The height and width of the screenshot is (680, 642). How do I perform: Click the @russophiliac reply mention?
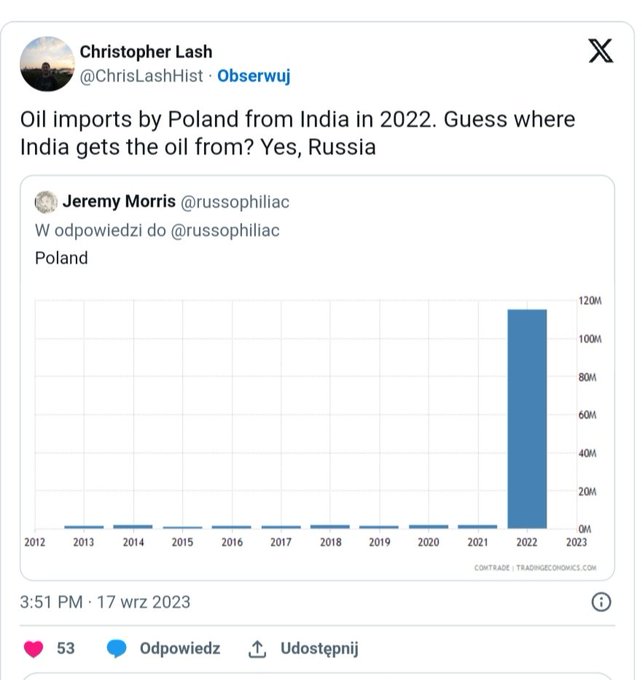229,230
